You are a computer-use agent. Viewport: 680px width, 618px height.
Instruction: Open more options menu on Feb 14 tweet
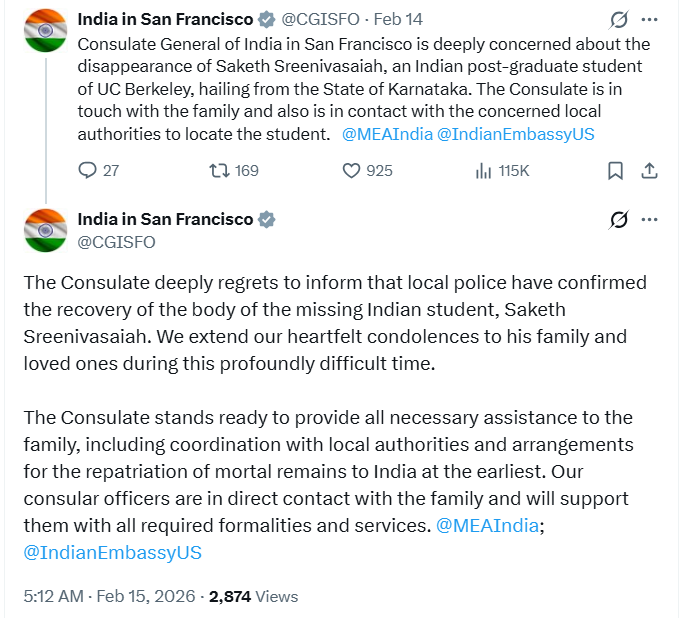(650, 20)
